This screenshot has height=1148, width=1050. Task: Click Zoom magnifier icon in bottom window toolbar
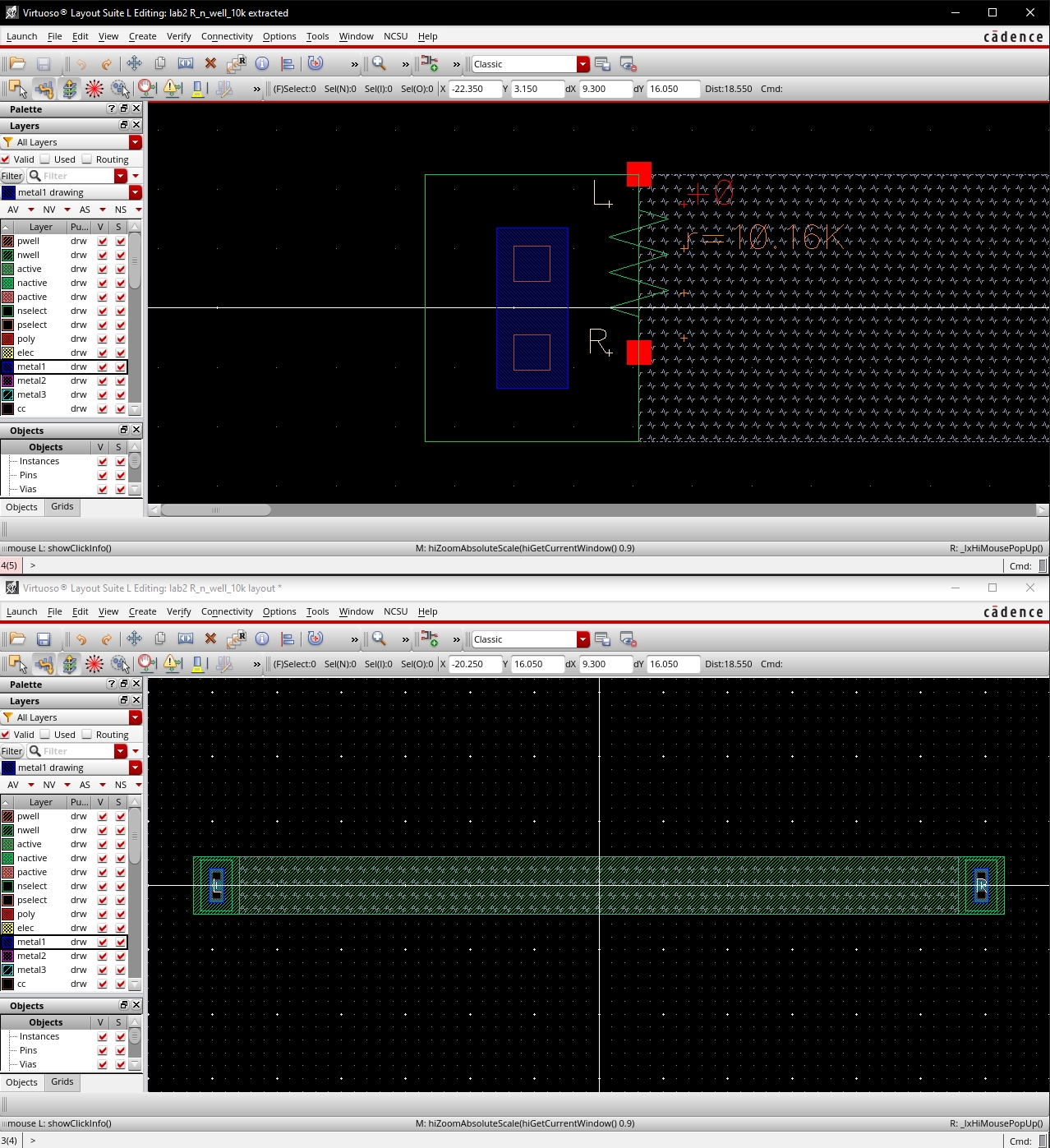click(379, 639)
